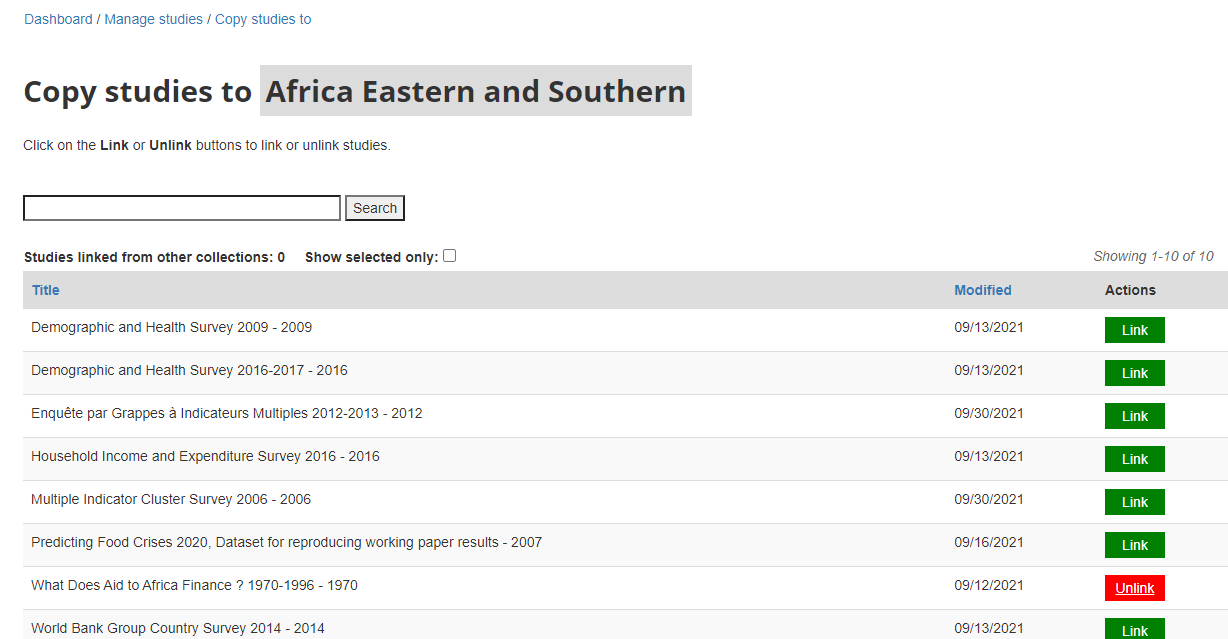Link Enquête par Grappes à Indicateurs Multiples
The height and width of the screenshot is (639, 1228).
[1135, 416]
